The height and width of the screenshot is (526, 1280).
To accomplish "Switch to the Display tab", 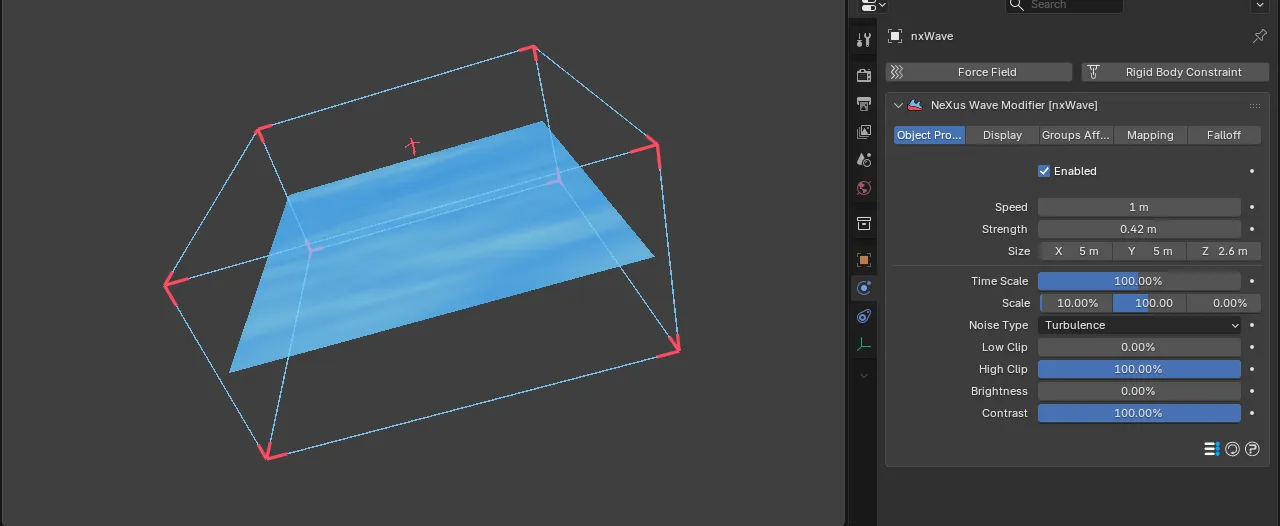I will [x=1002, y=135].
